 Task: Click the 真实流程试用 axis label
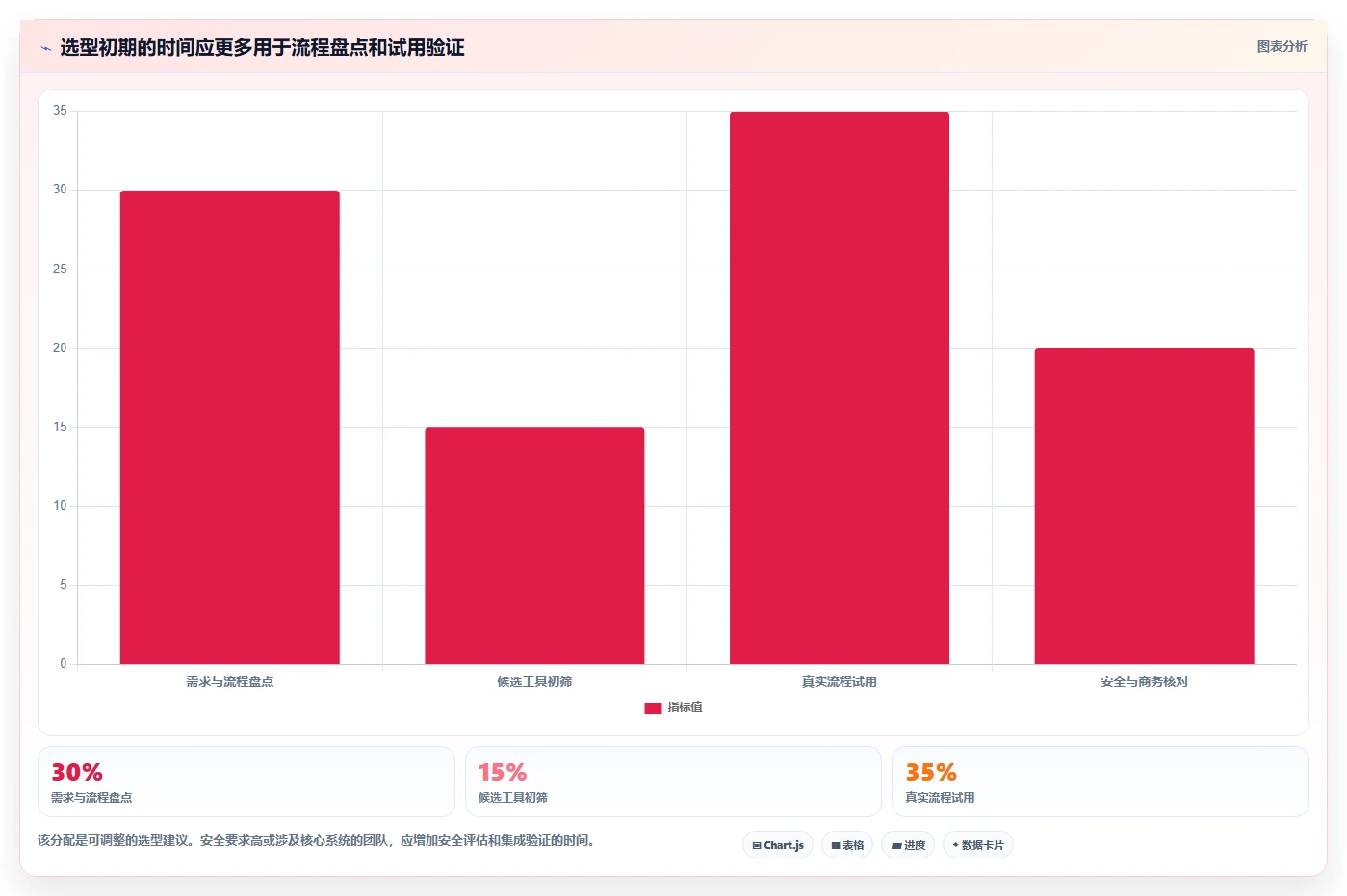point(840,681)
